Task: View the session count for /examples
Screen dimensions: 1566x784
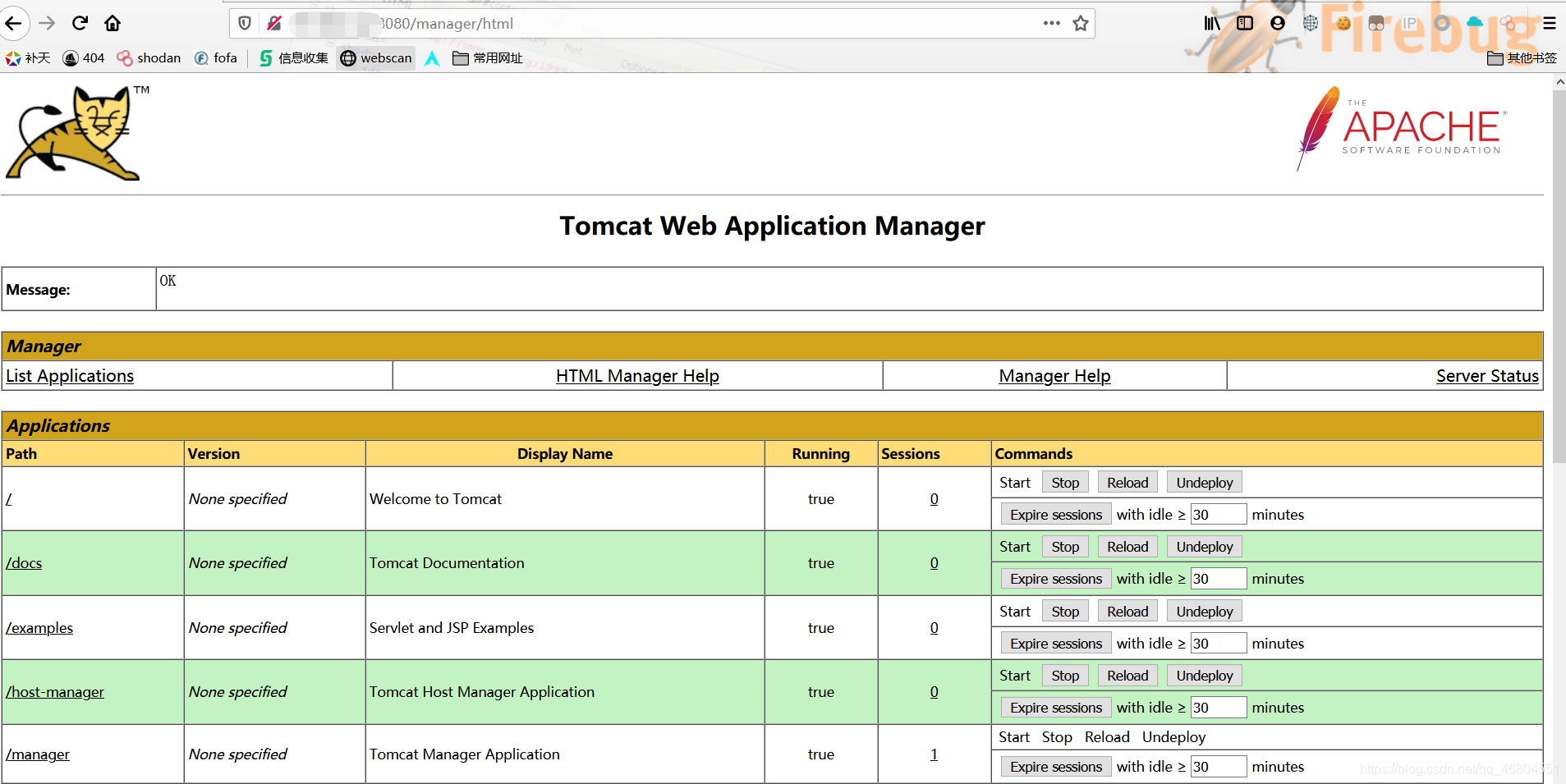Action: point(934,628)
